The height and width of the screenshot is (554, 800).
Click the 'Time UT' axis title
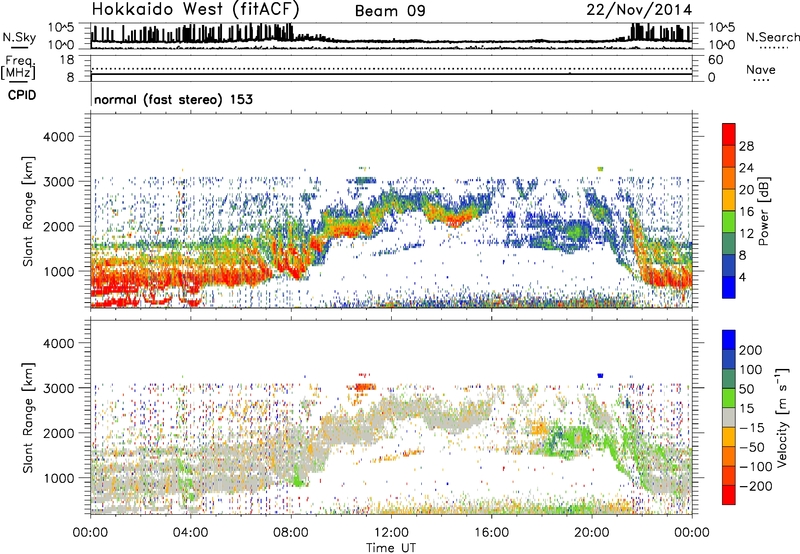391,547
